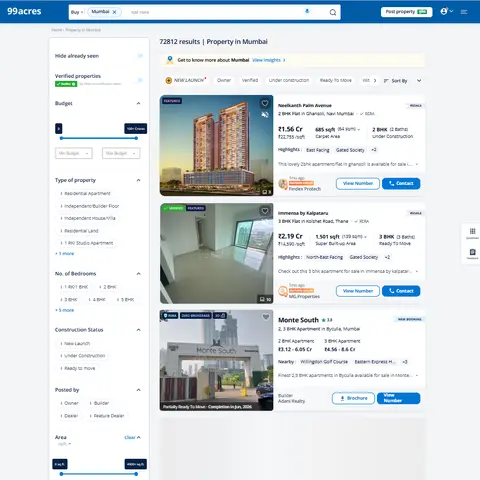This screenshot has height=480, width=480.
Task: Click the microphone voice search icon
Action: point(307,12)
